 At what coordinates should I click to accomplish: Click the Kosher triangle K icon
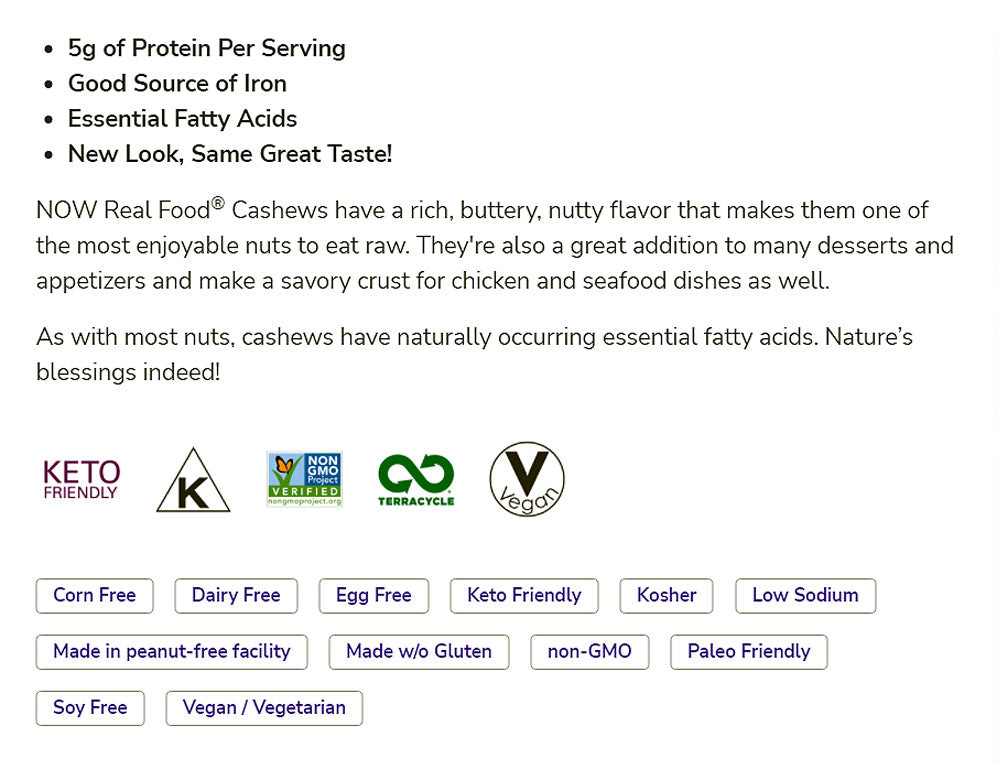point(193,481)
